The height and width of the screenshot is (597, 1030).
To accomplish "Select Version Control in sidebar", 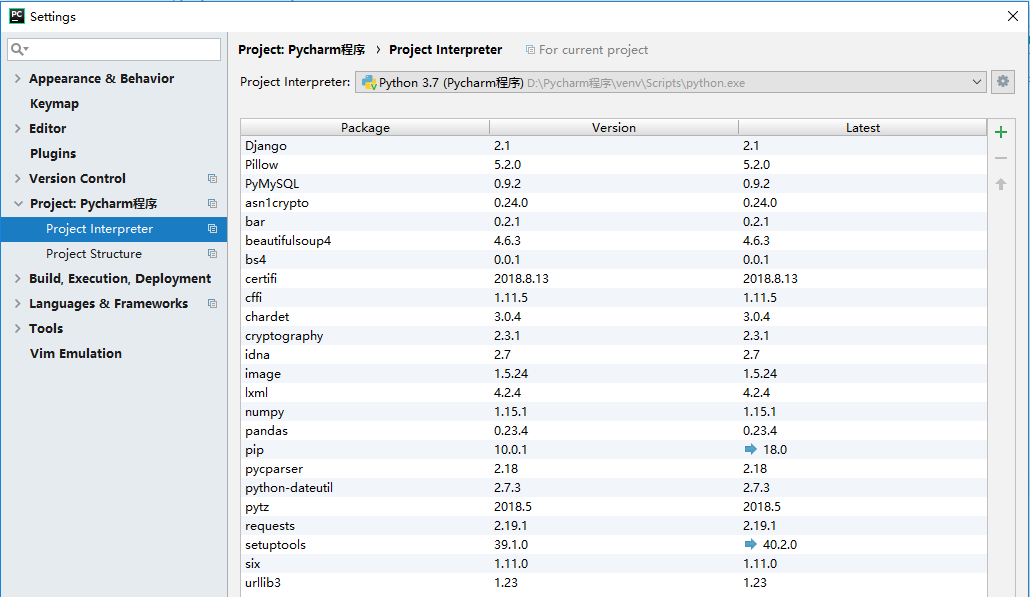I will pyautogui.click(x=78, y=179).
